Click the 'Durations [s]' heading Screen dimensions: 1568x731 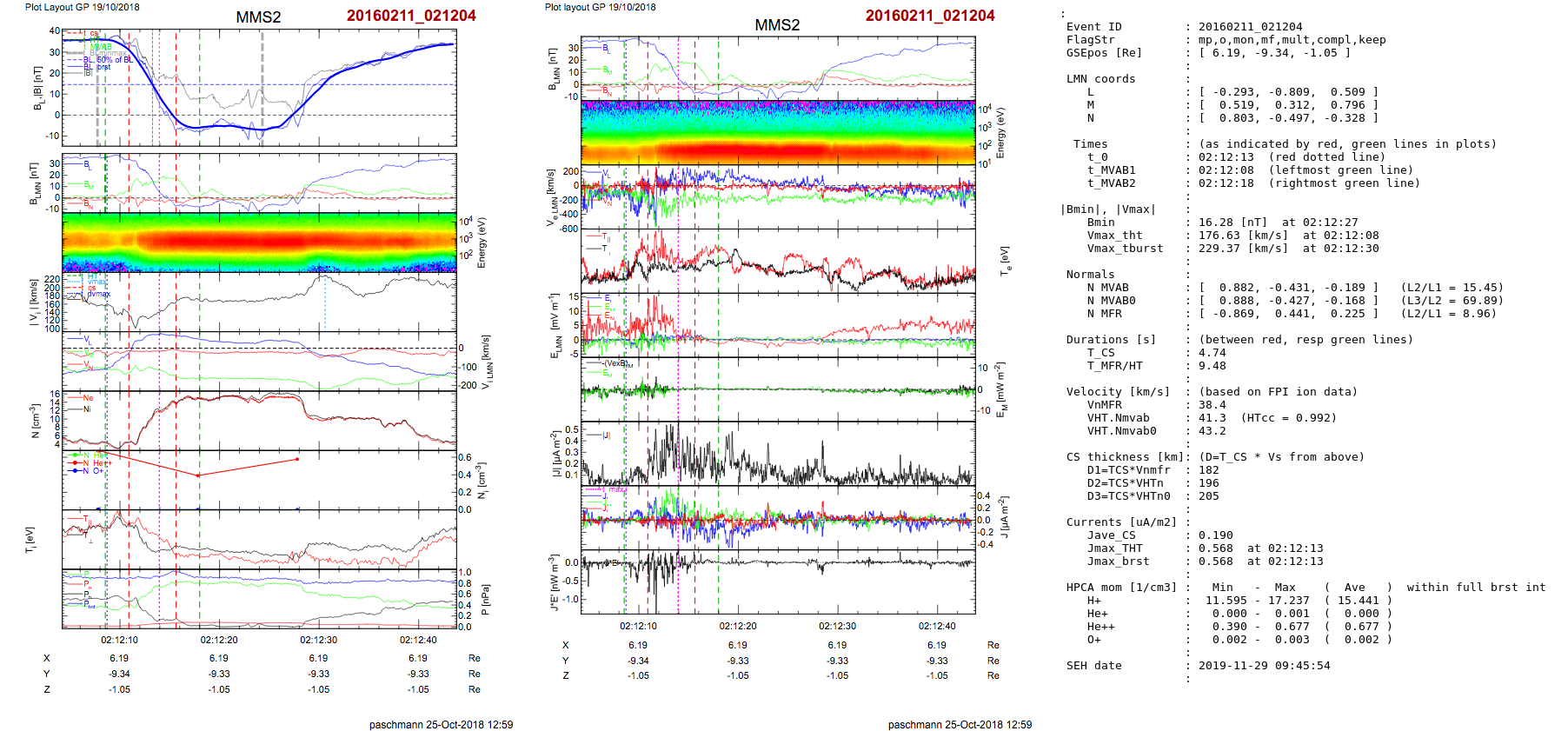click(x=1111, y=340)
